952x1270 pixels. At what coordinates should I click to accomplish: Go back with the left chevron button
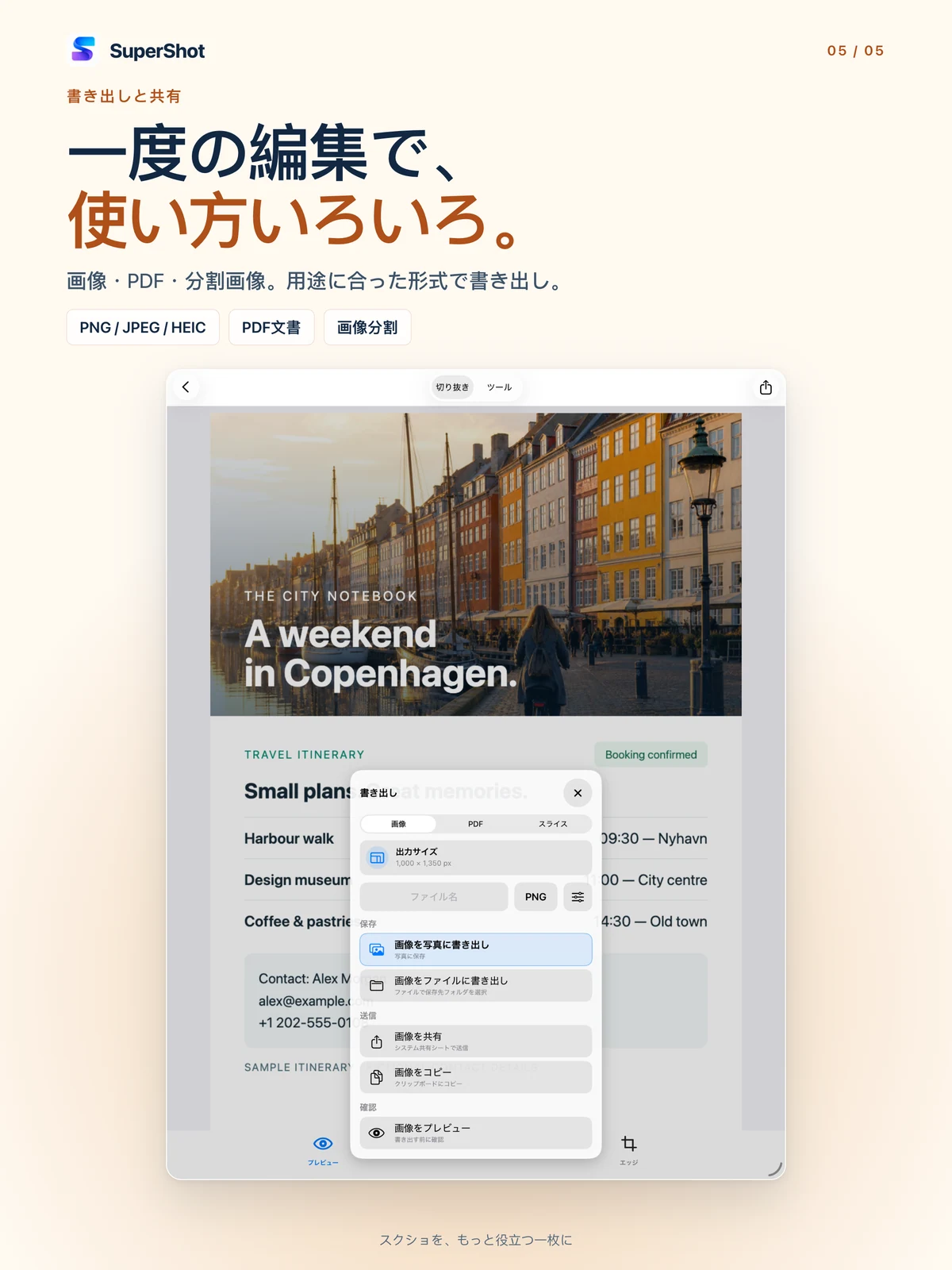tap(186, 387)
